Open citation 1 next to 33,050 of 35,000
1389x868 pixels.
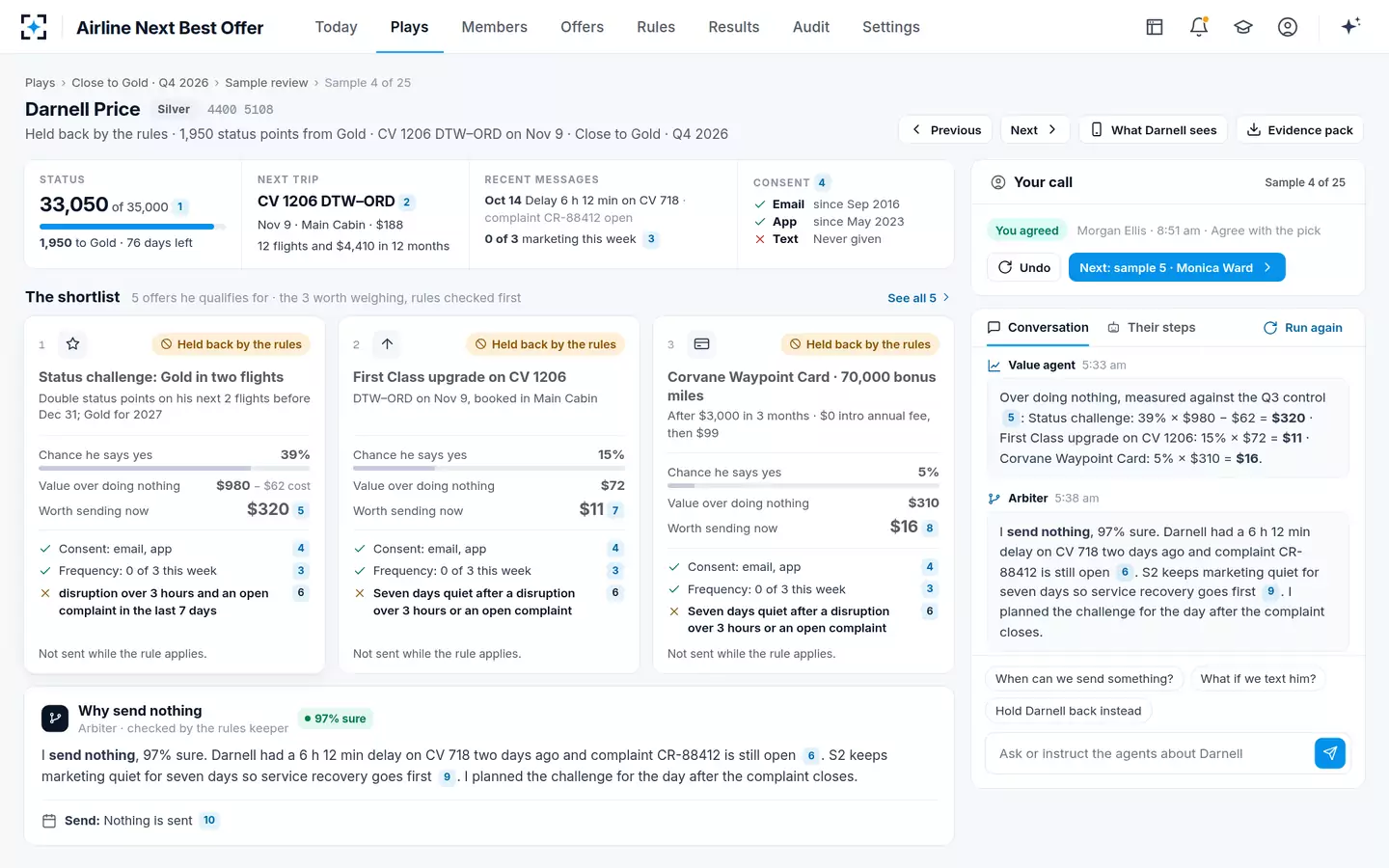(x=180, y=206)
